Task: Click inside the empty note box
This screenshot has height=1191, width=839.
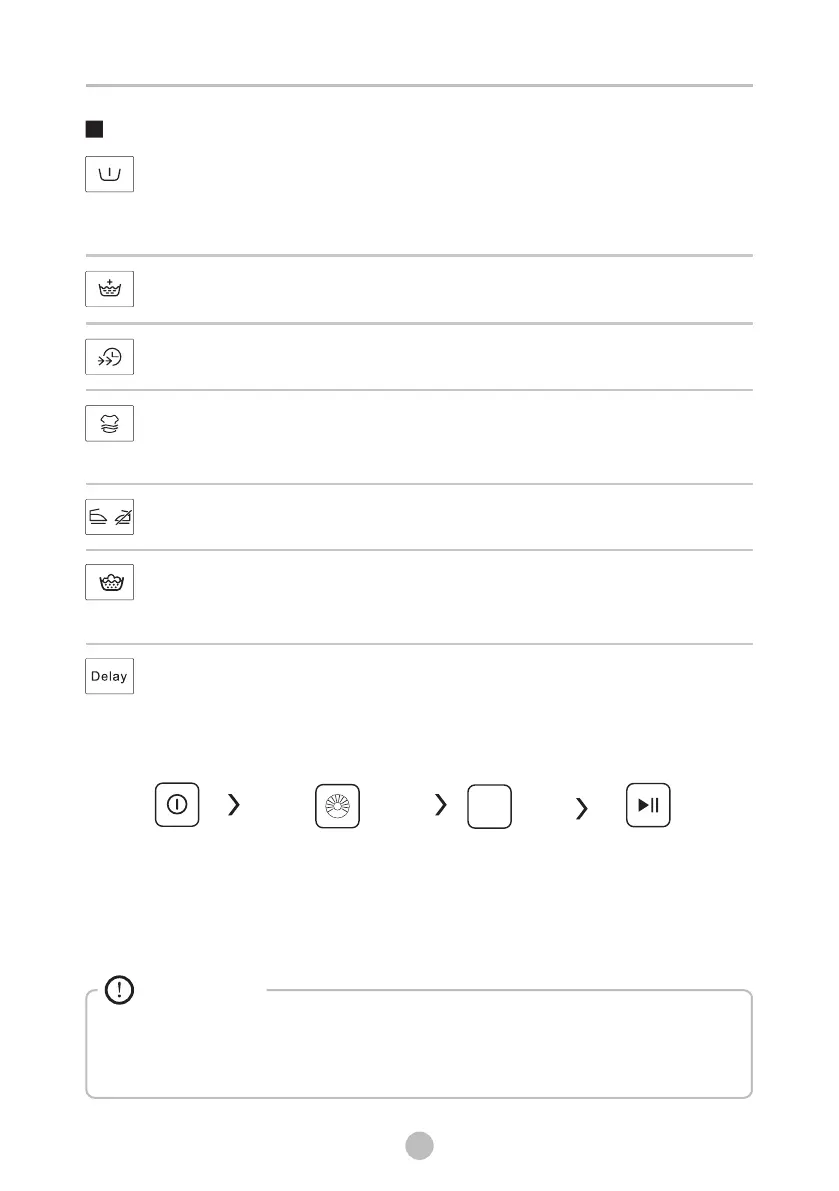Action: coord(419,1048)
